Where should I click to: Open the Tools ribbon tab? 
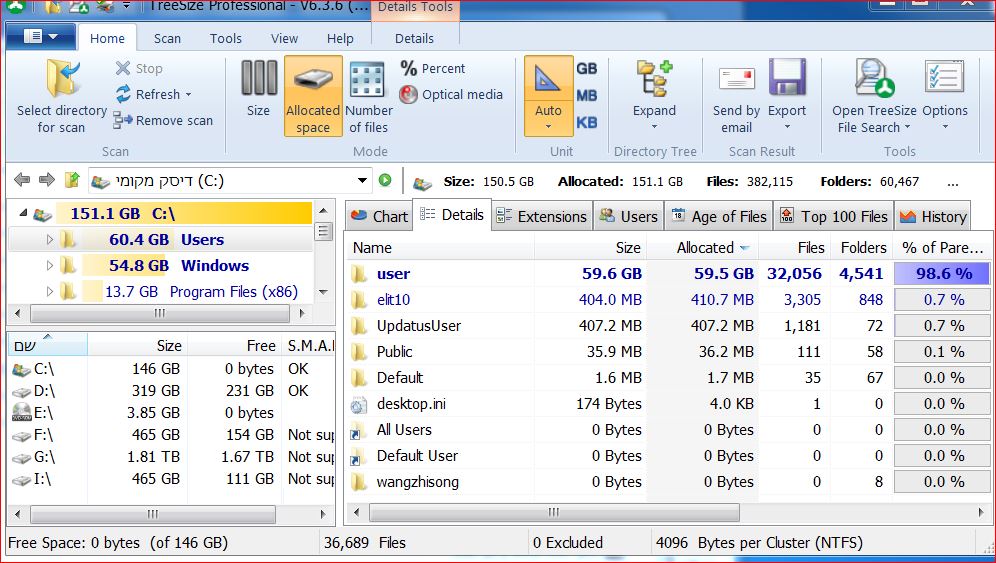[225, 38]
